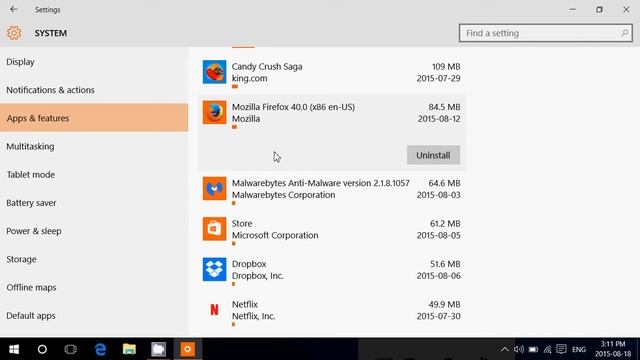This screenshot has height=360, width=640.
Task: Click the Candy Crush Saga app icon
Action: click(x=214, y=72)
